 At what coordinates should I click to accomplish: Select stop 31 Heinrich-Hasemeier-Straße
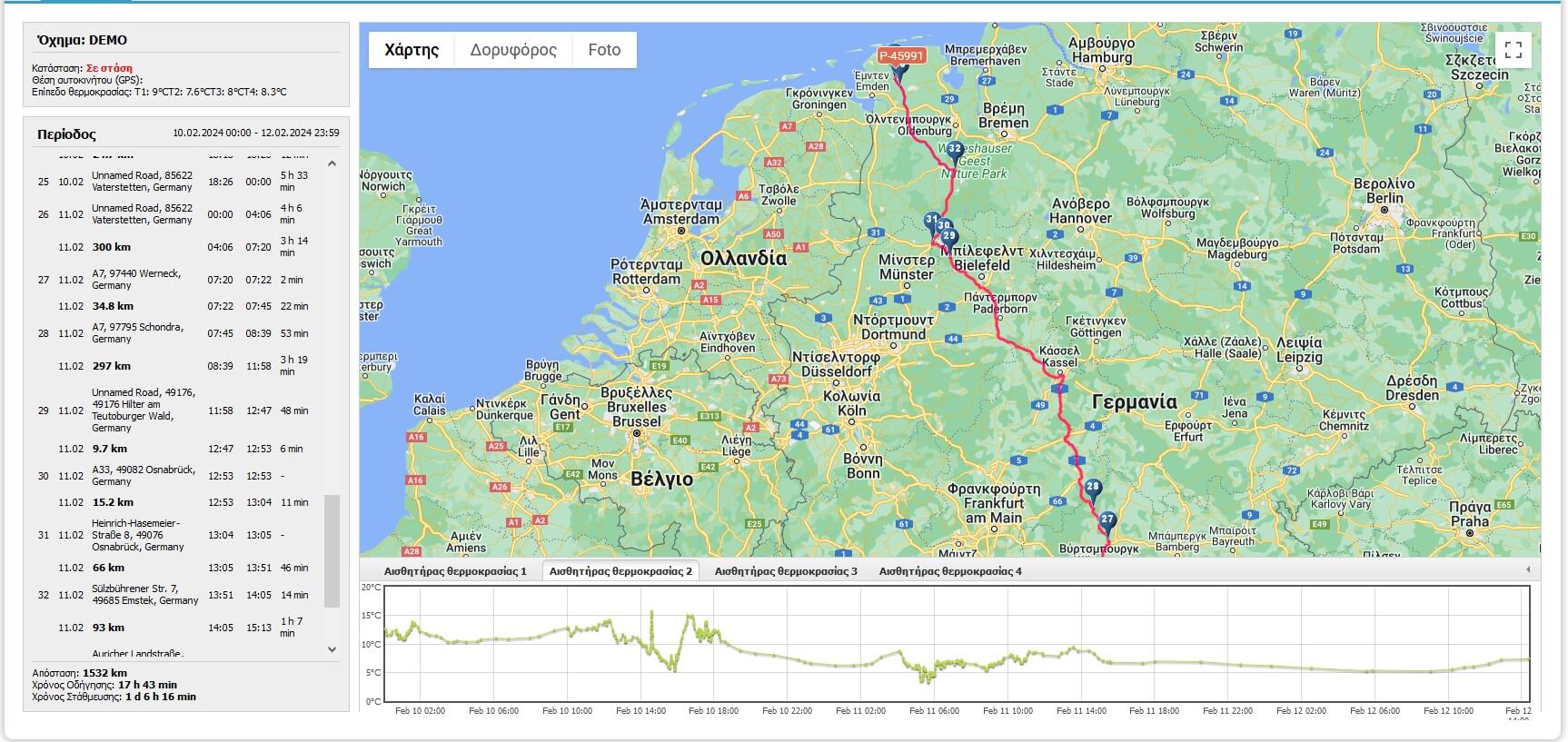pyautogui.click(x=176, y=535)
